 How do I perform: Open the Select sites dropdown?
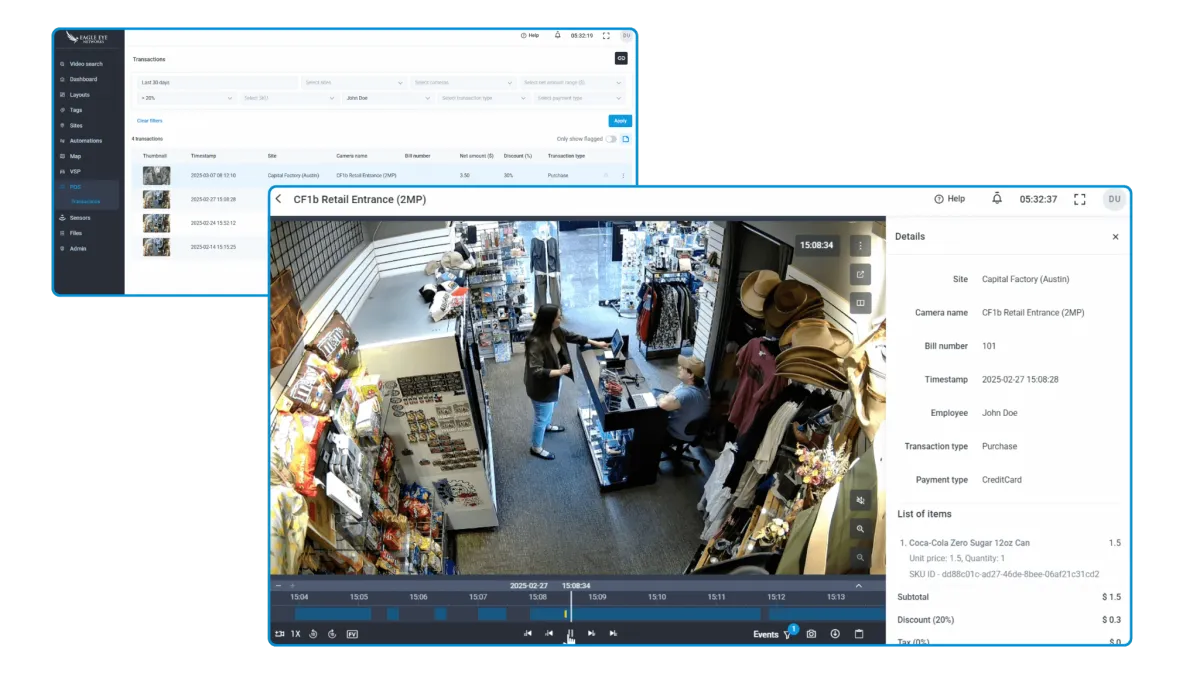coord(354,83)
